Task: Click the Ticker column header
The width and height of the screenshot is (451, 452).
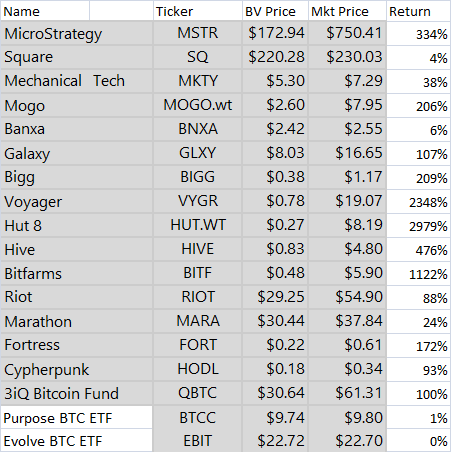Action: pos(198,11)
